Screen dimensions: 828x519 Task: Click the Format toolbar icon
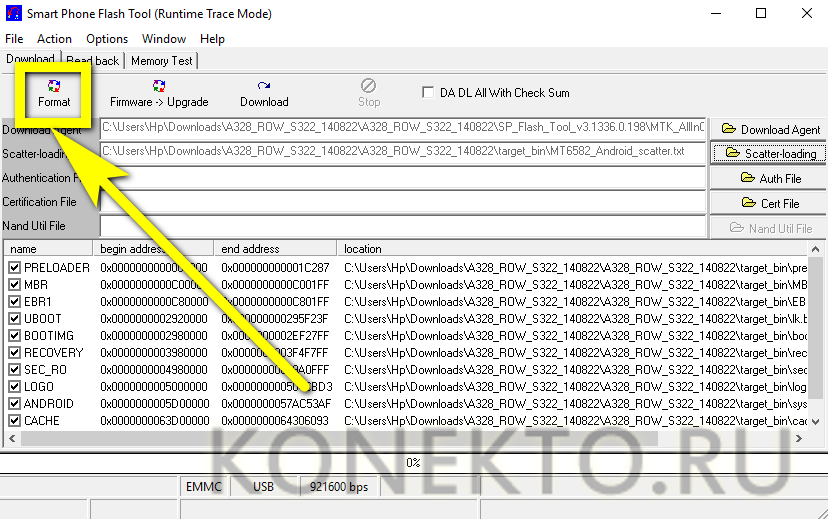[54, 94]
